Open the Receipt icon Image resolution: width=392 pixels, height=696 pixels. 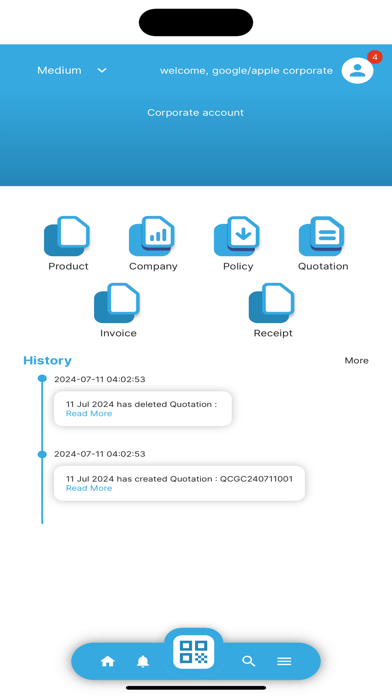272,303
